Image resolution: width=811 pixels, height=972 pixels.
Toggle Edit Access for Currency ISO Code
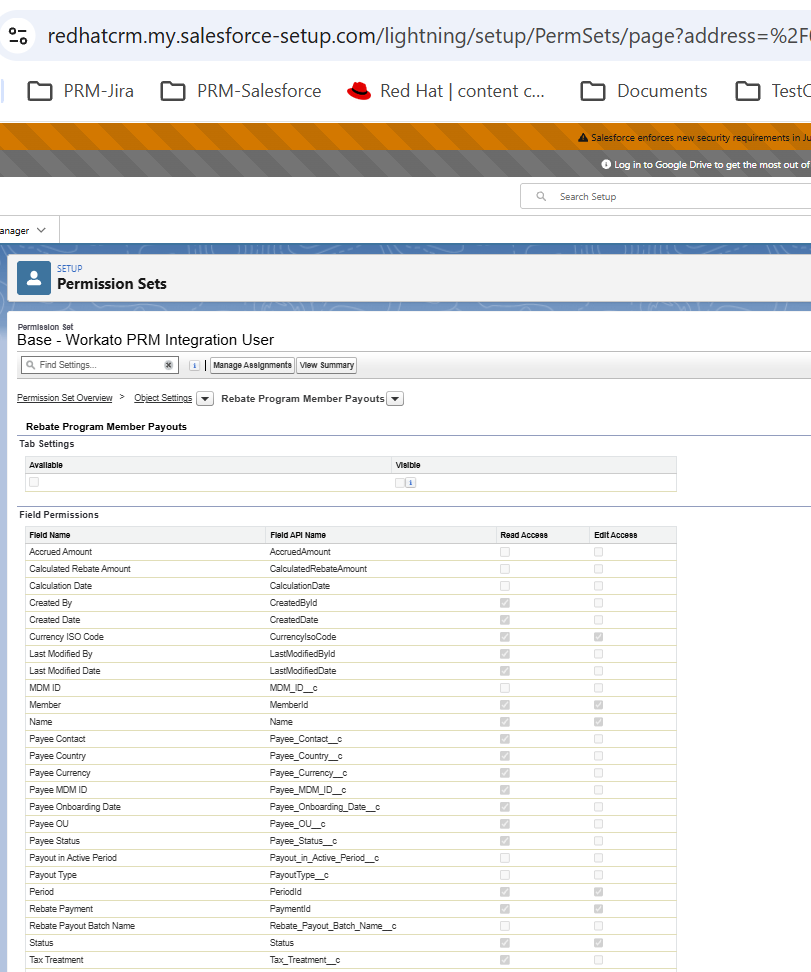[598, 637]
